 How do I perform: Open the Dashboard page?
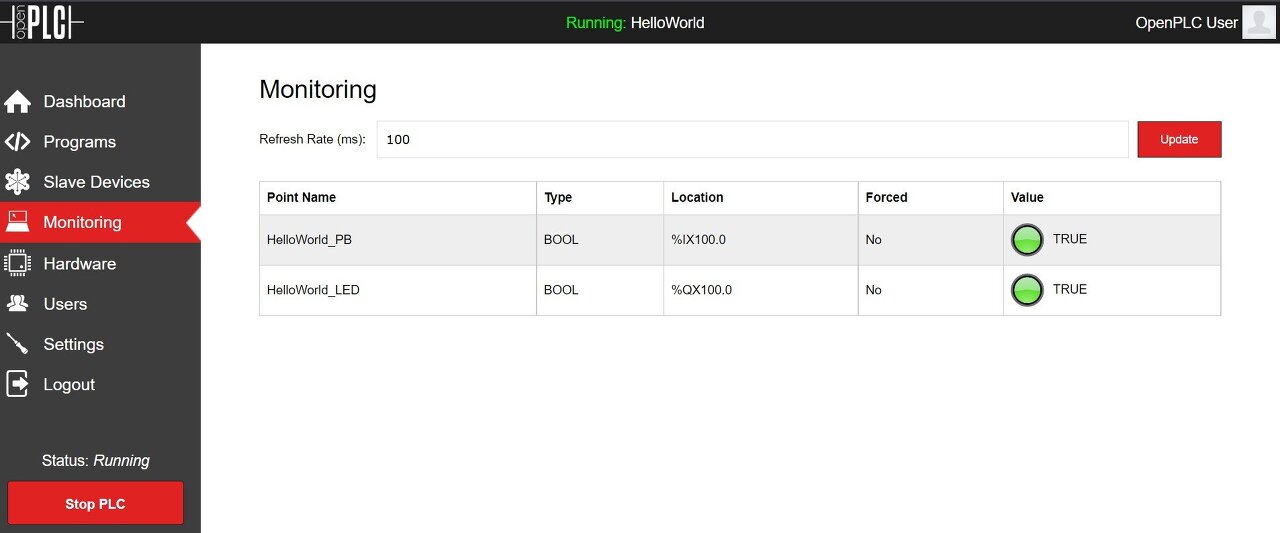100,102
